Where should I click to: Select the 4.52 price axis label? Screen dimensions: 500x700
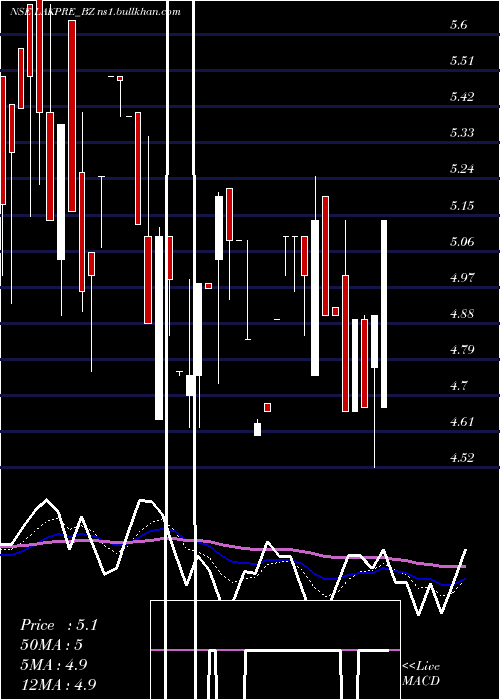click(462, 458)
